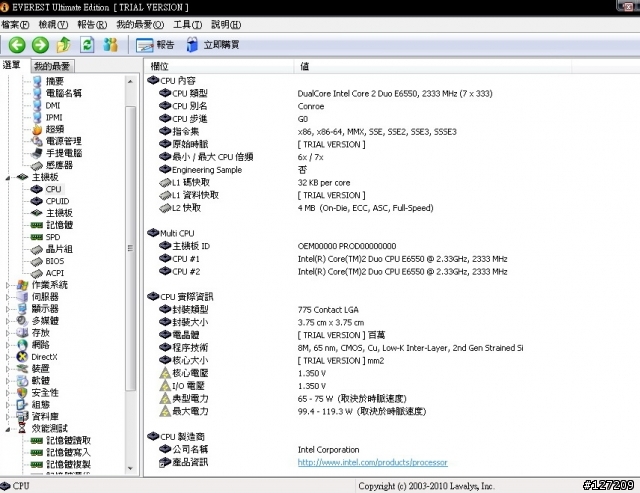Open the users manage icon in toolbar
Image resolution: width=640 pixels, height=493 pixels.
point(111,44)
